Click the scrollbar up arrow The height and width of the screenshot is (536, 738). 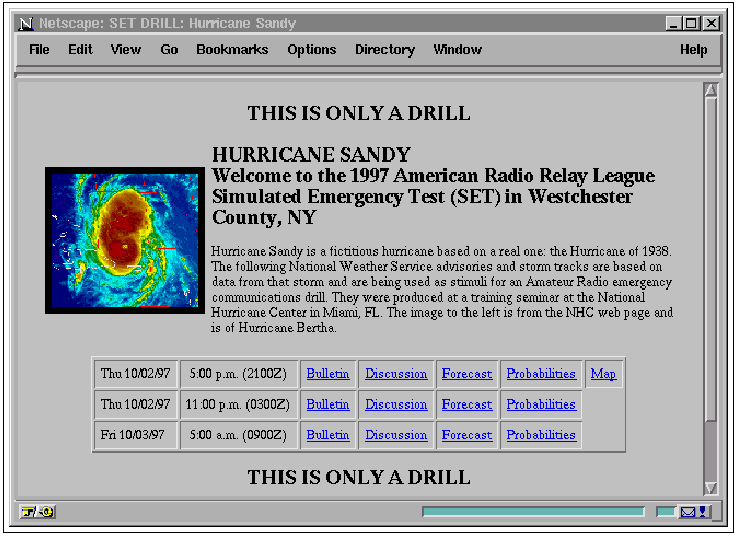tap(711, 91)
